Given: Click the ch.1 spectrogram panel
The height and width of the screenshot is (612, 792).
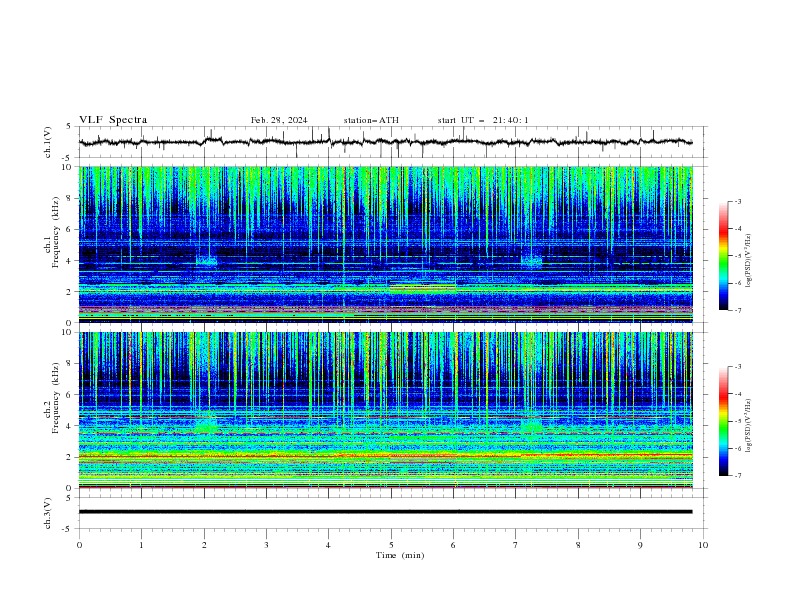Looking at the screenshot, I should point(386,244).
